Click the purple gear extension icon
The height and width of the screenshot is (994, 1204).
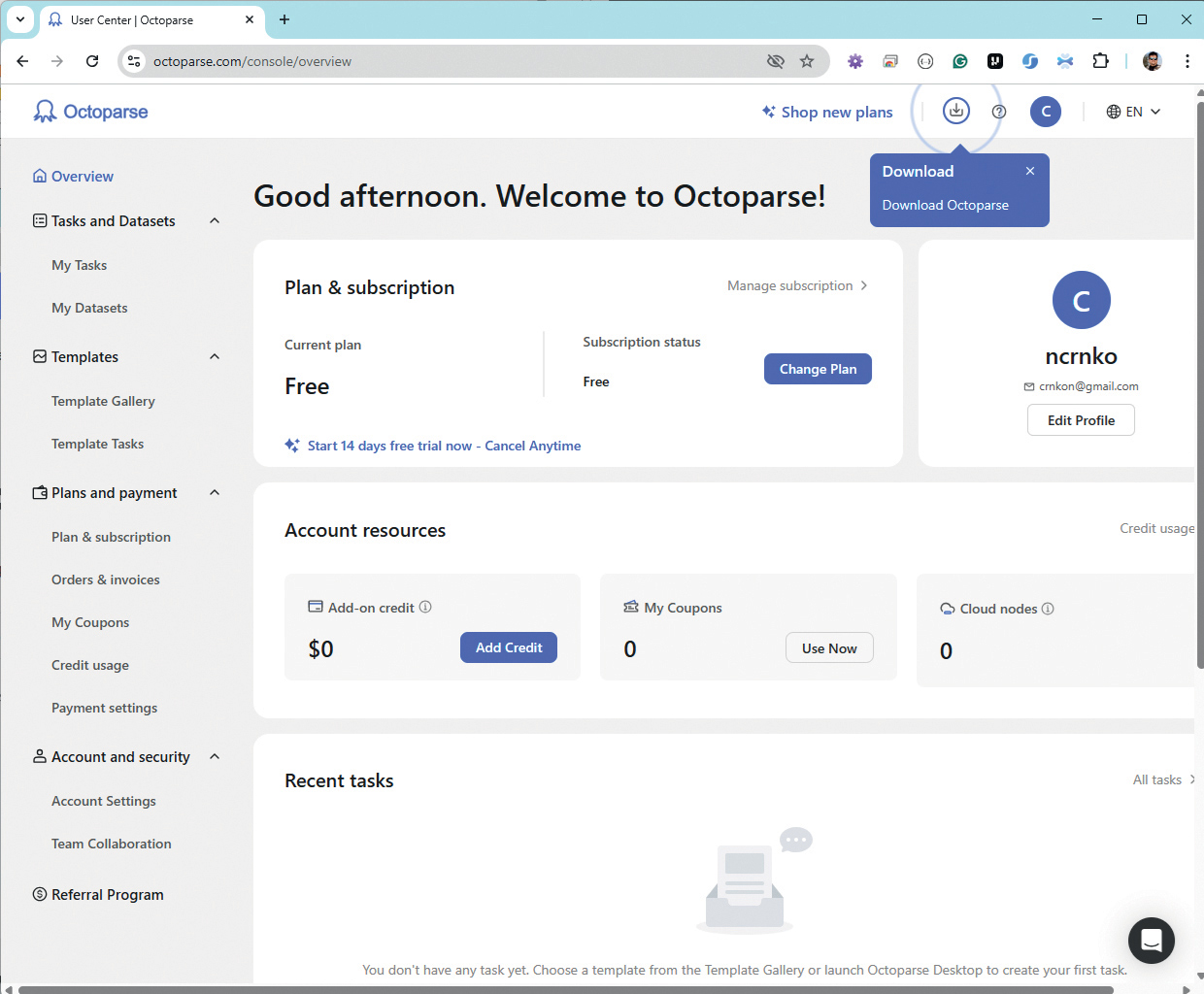coord(855,61)
